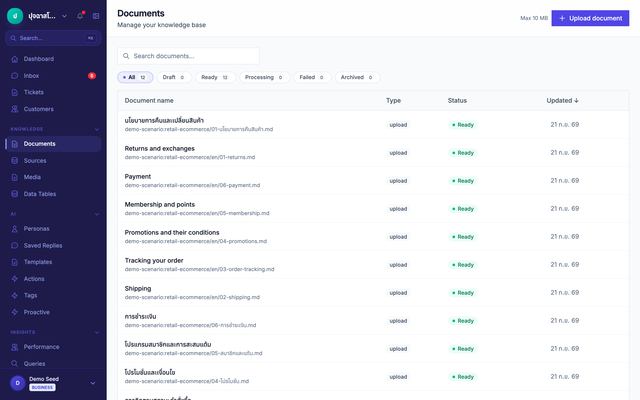This screenshot has height=400, width=640.
Task: Open the workspace switcher dropdown chevron
Action: click(x=64, y=16)
